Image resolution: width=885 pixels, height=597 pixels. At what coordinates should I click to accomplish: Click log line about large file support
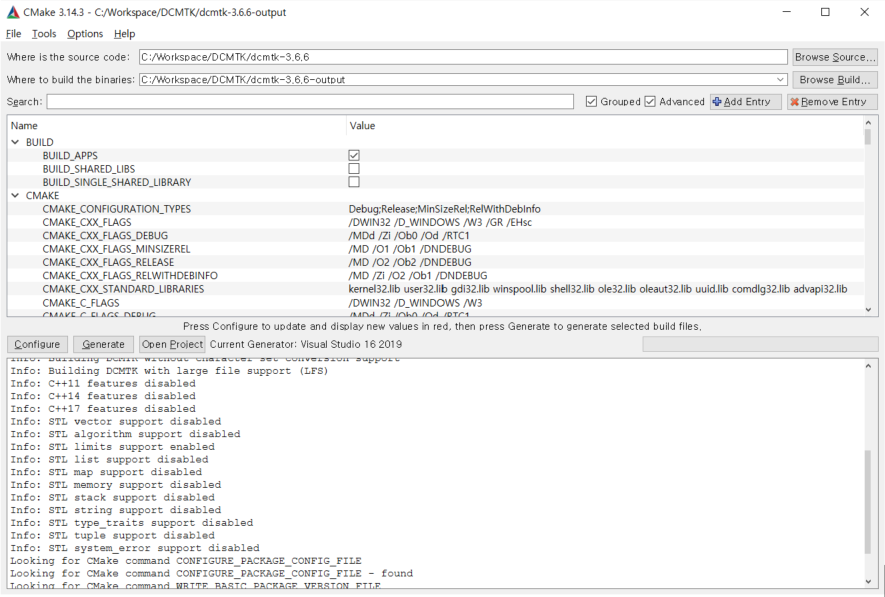pos(169,371)
